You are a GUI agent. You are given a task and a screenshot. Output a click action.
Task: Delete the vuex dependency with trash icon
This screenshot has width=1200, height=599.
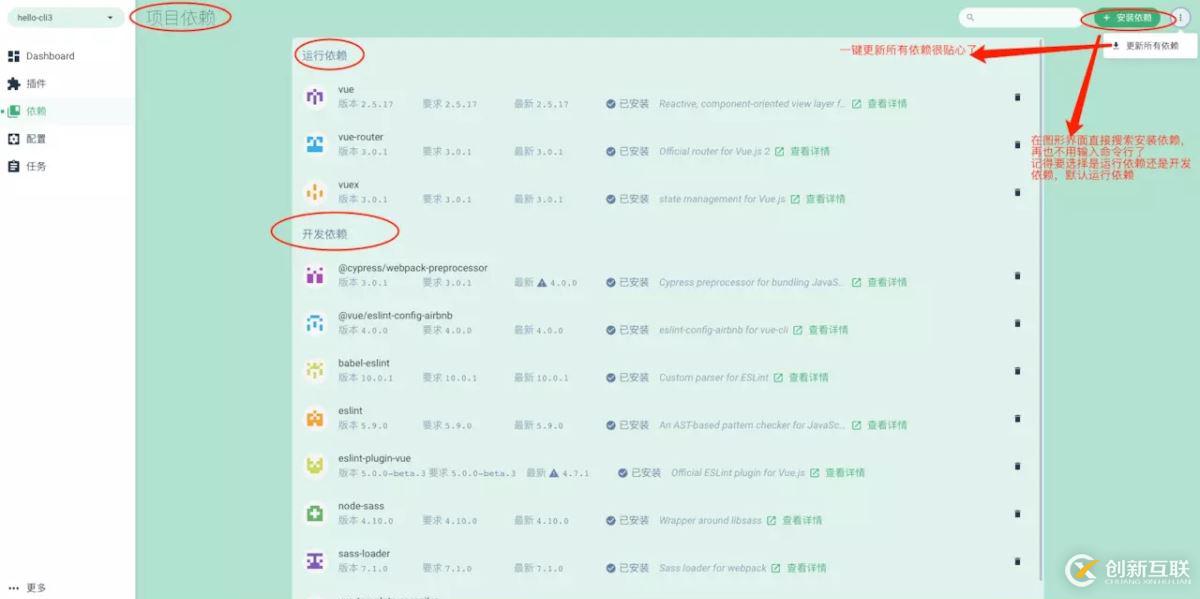coord(1018,192)
